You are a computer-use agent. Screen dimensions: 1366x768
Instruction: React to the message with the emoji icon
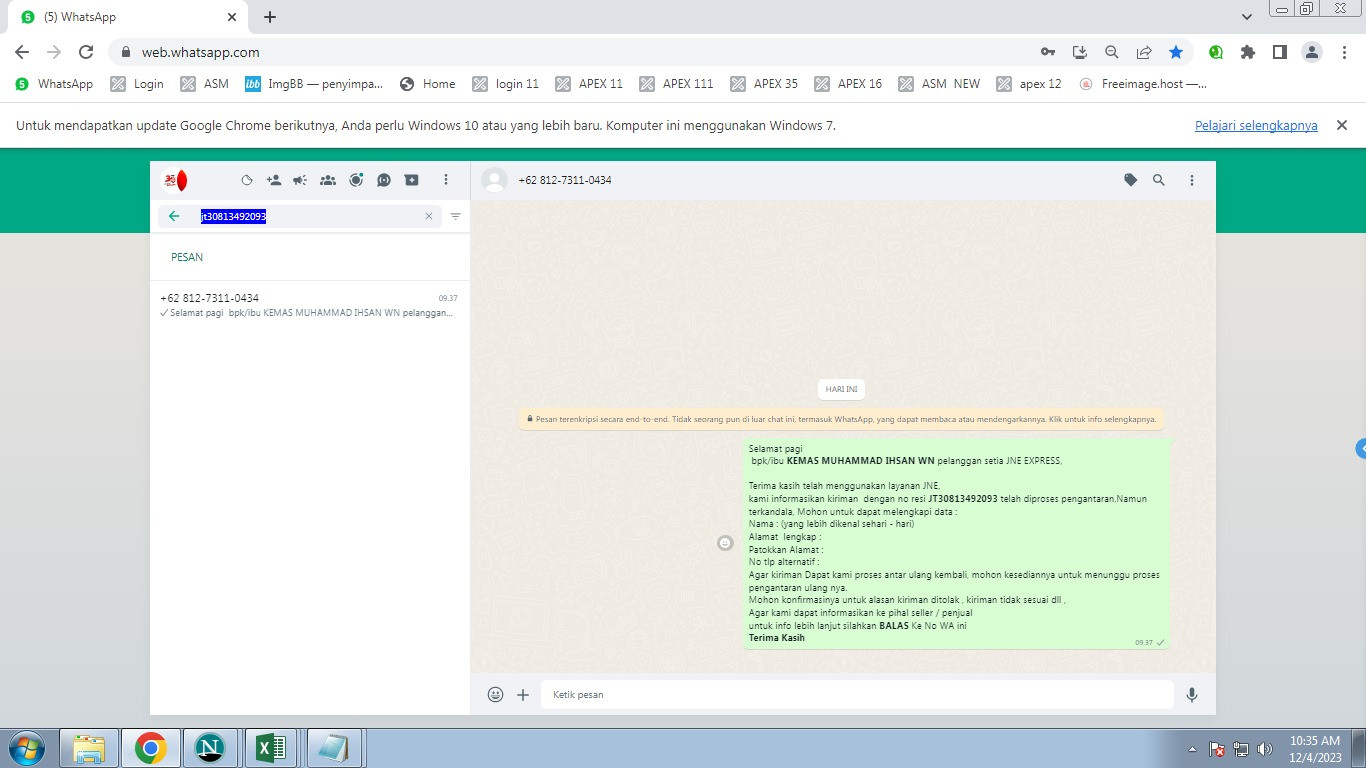tap(726, 543)
